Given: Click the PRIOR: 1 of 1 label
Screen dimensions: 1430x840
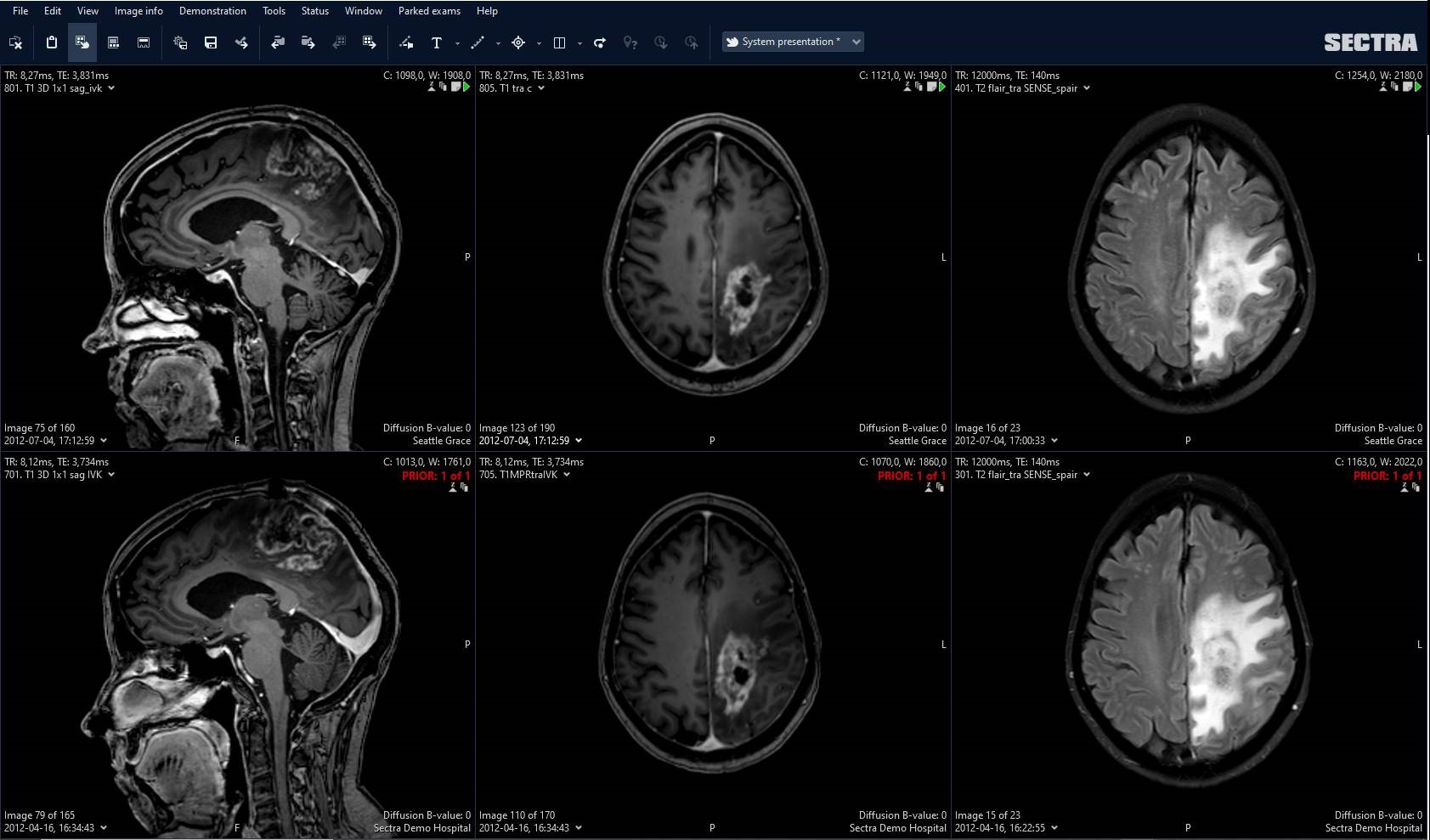Looking at the screenshot, I should 436,476.
